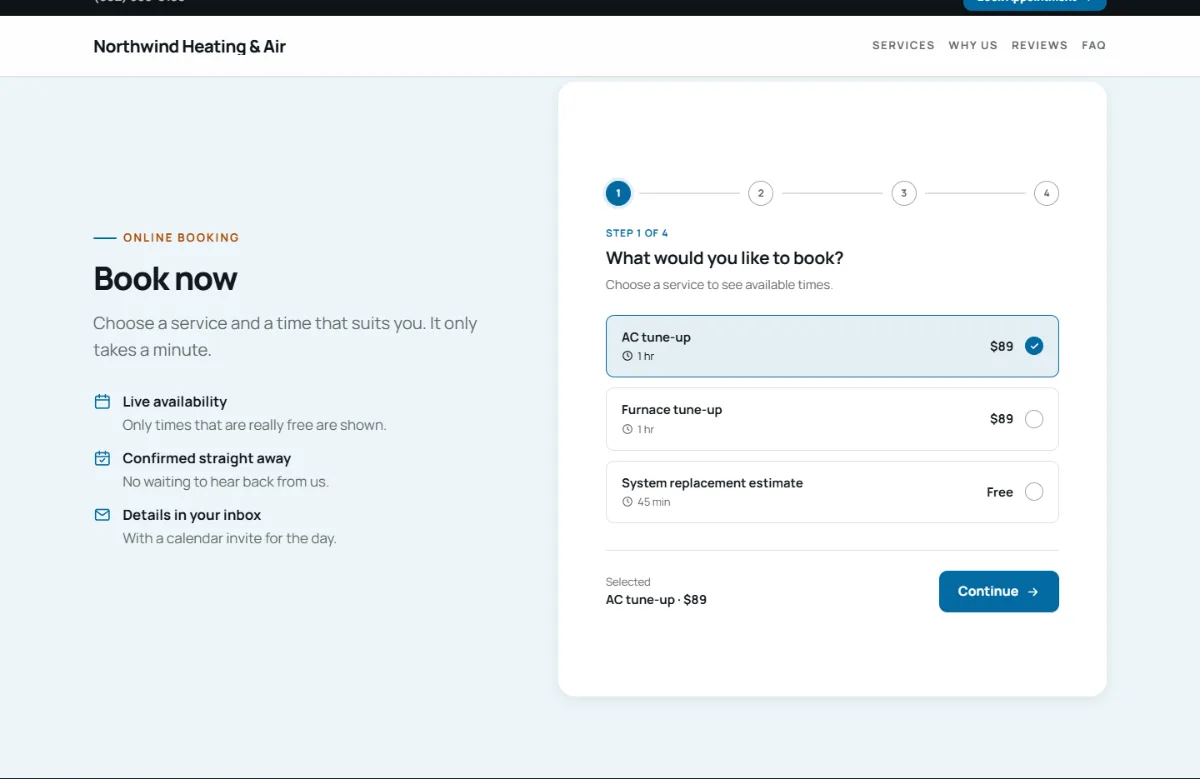Click "Confirmed straight away" feature title

click(207, 459)
